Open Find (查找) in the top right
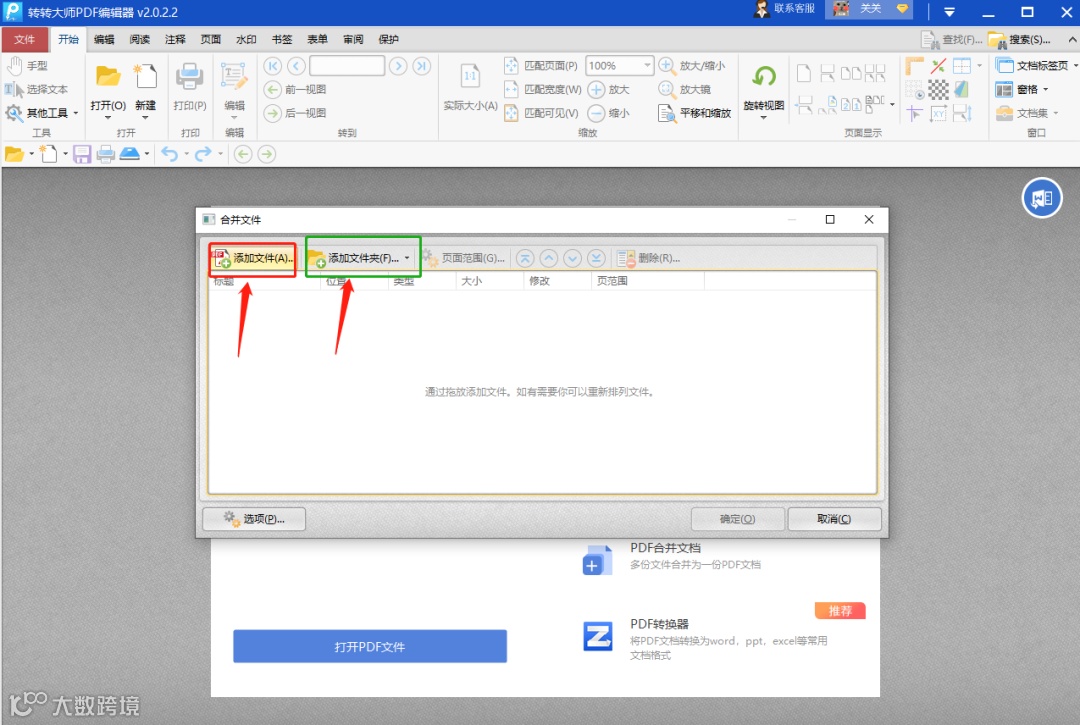 click(953, 40)
